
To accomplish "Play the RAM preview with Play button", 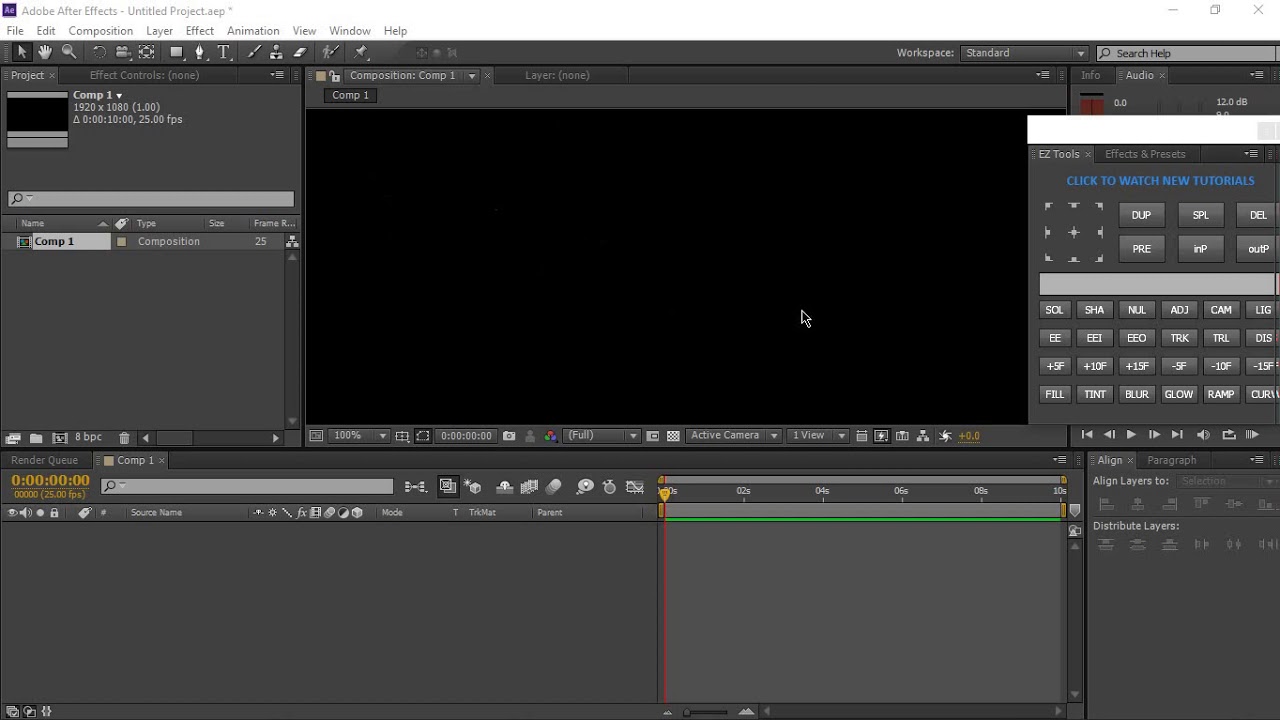I will click(1131, 435).
